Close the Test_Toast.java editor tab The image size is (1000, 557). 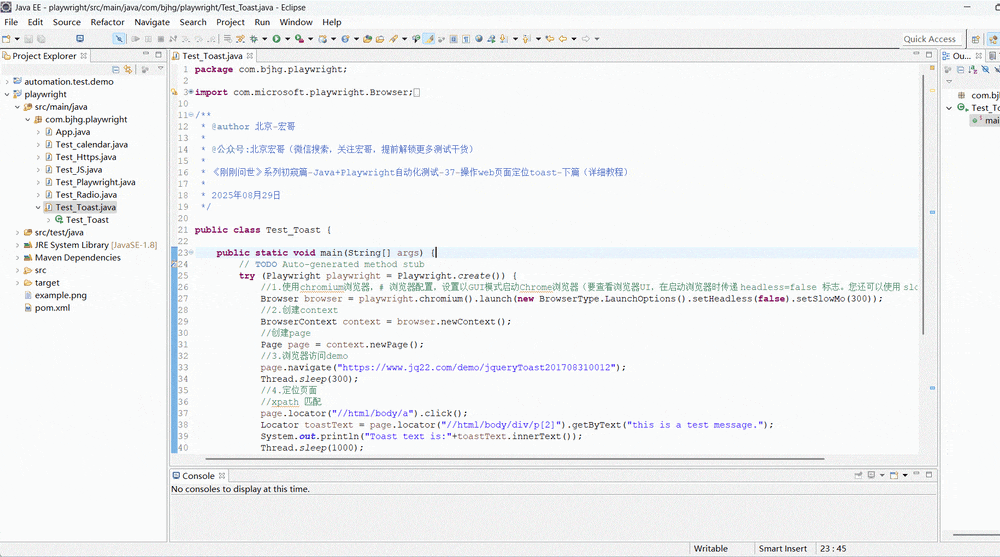(x=250, y=56)
